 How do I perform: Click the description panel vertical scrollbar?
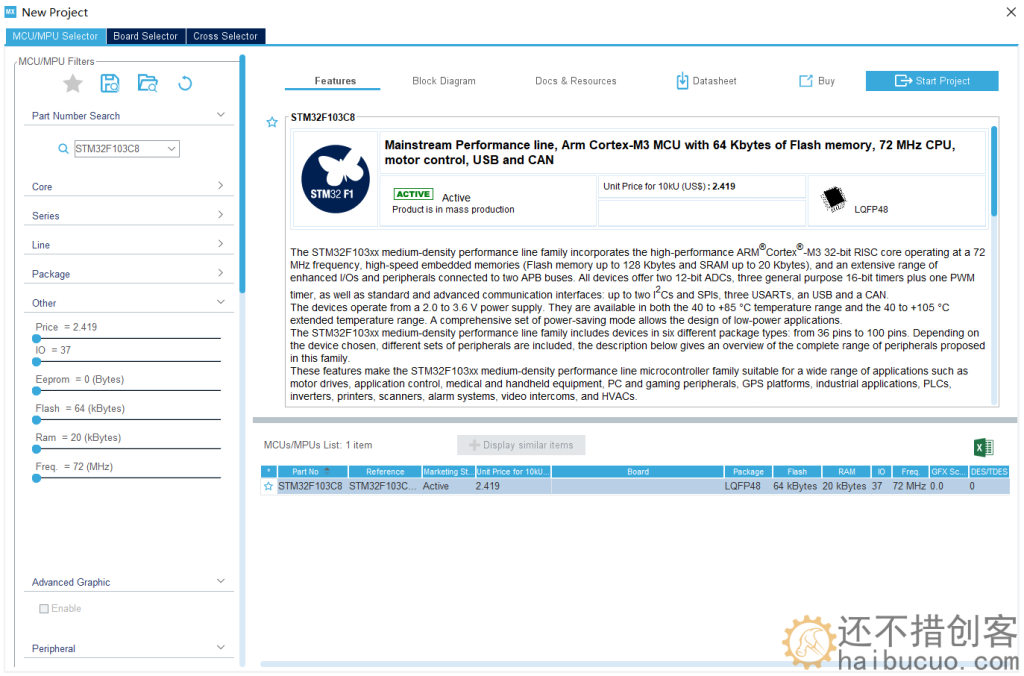point(994,171)
